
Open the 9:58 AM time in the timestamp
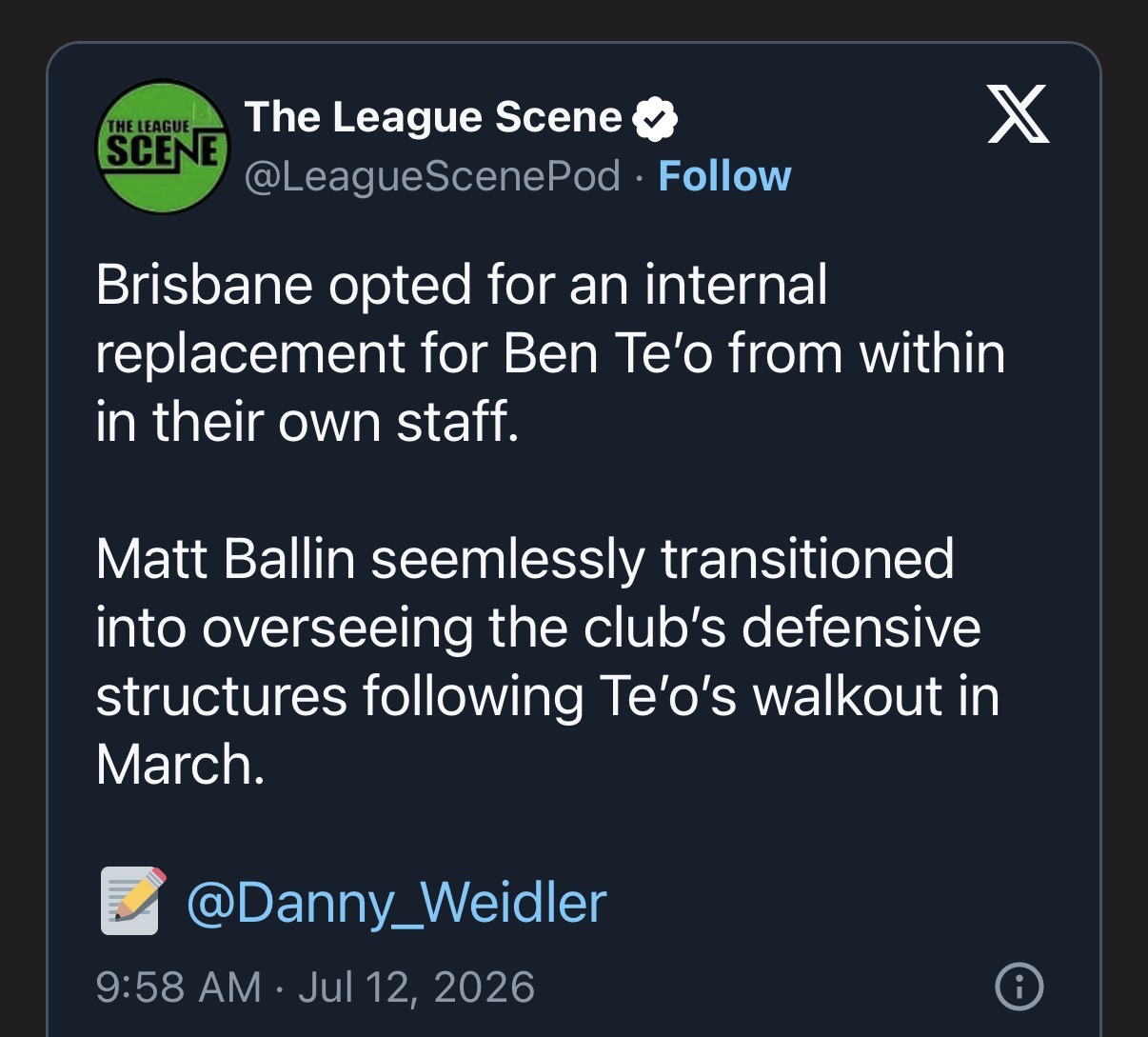[178, 987]
